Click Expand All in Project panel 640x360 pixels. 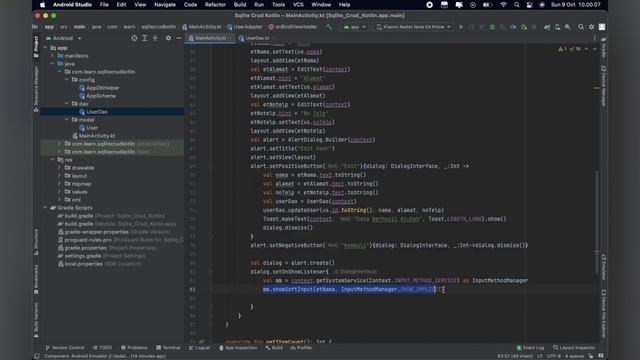tap(144, 38)
